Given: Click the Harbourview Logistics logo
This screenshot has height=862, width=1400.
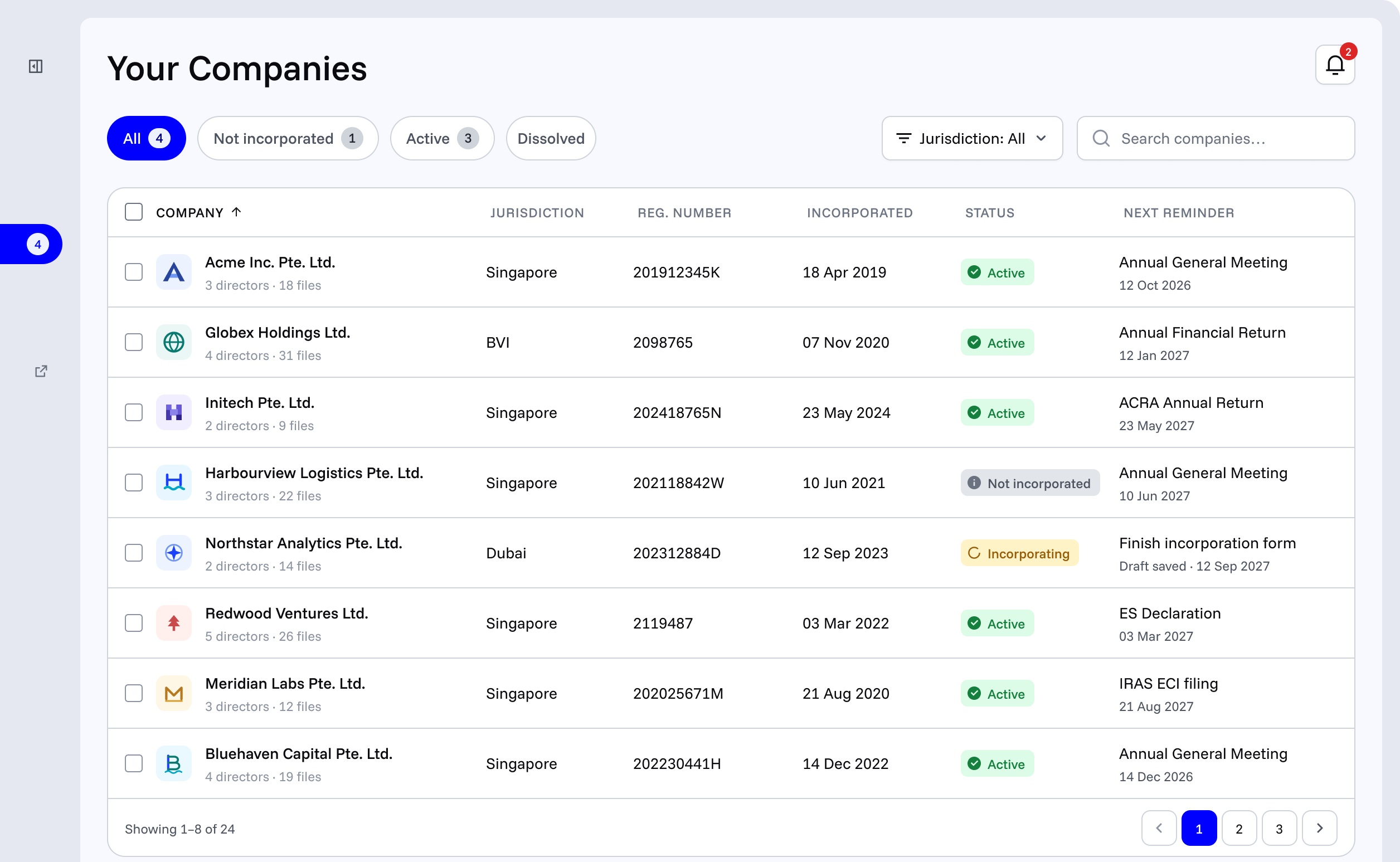Looking at the screenshot, I should pos(174,483).
